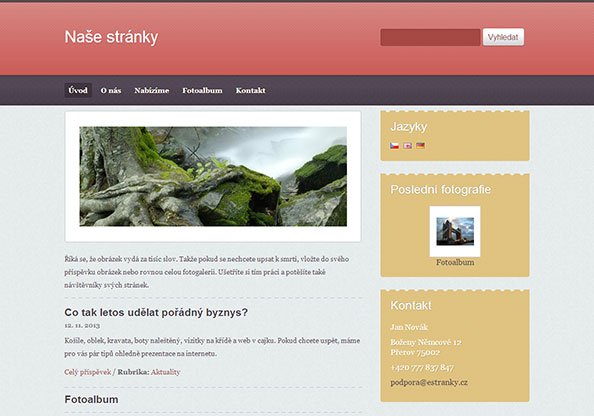Open the Úvod menu item
Screen dimensions: 594x416
tap(78, 90)
